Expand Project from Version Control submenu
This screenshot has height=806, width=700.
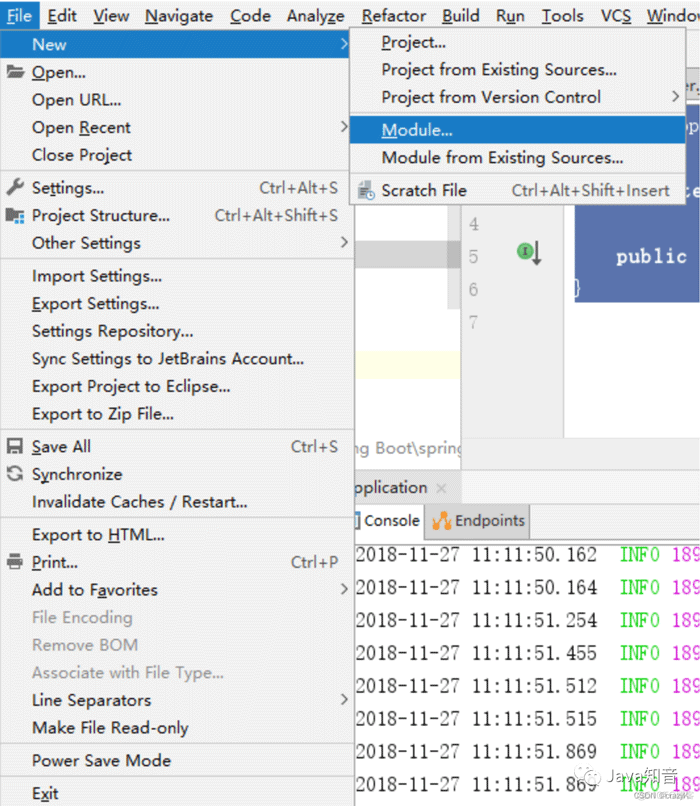pyautogui.click(x=675, y=97)
